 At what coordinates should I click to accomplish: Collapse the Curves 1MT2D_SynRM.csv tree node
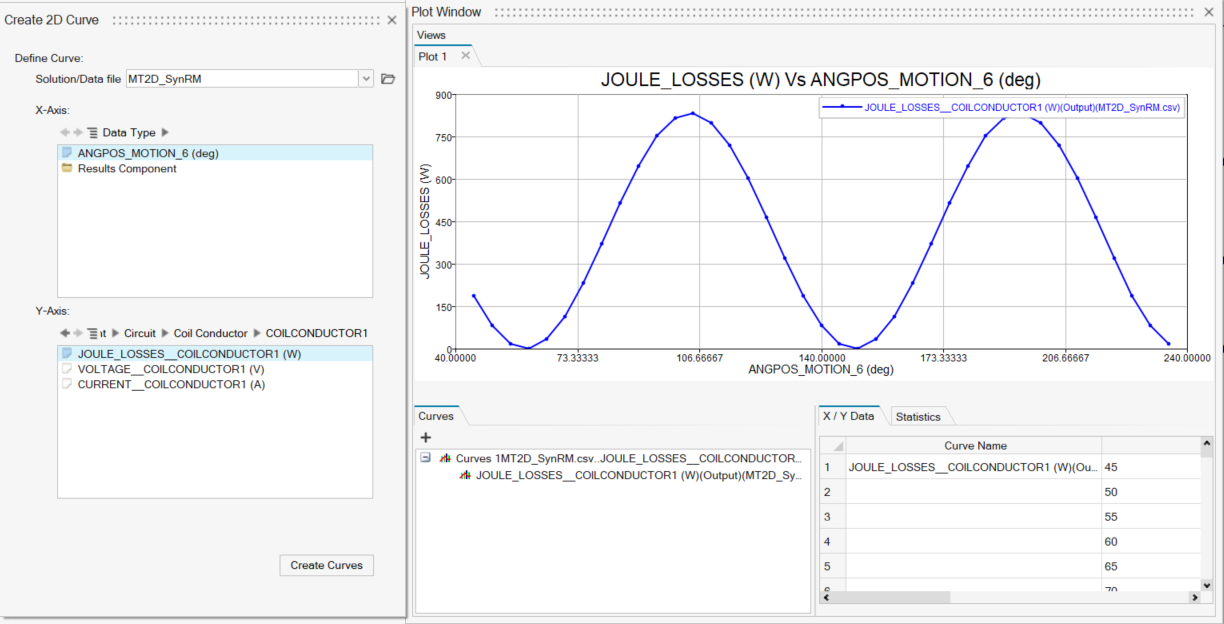click(426, 458)
